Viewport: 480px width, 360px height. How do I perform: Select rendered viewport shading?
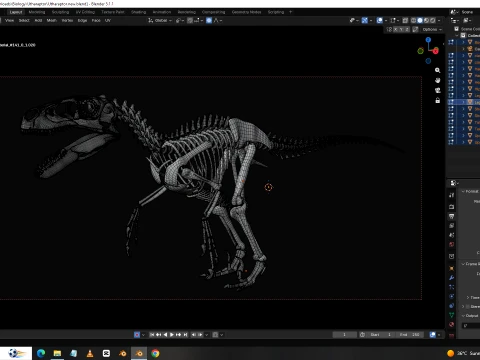pyautogui.click(x=433, y=20)
